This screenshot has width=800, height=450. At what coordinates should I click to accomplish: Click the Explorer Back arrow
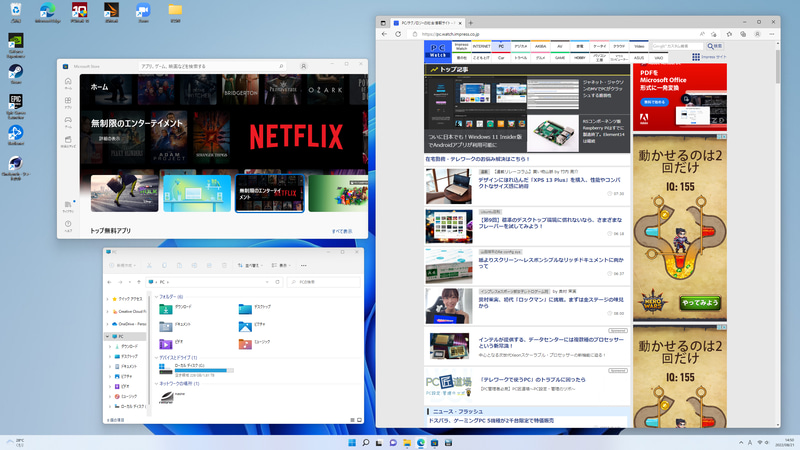coord(110,282)
